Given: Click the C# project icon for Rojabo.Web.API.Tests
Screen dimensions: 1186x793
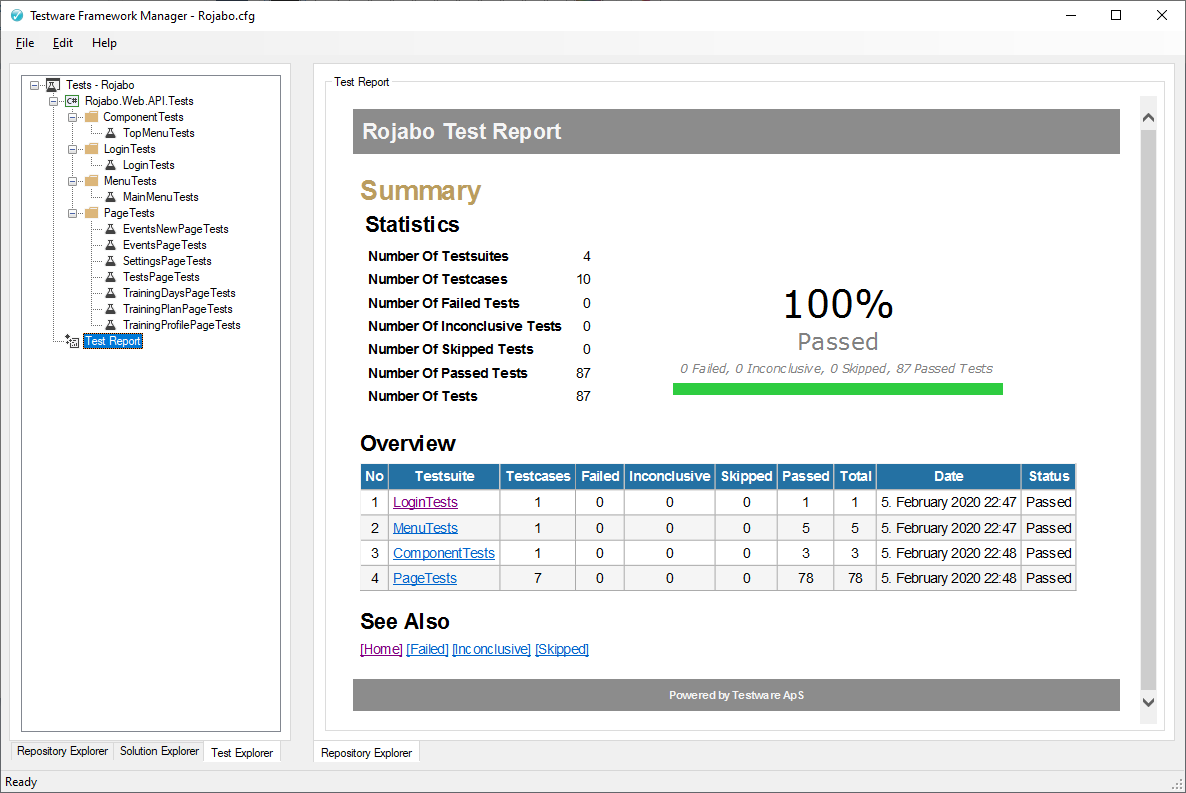Looking at the screenshot, I should tap(72, 101).
